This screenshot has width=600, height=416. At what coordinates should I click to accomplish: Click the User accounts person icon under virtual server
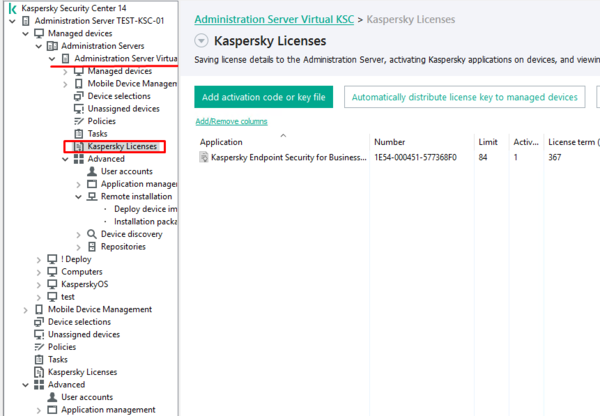[92, 171]
